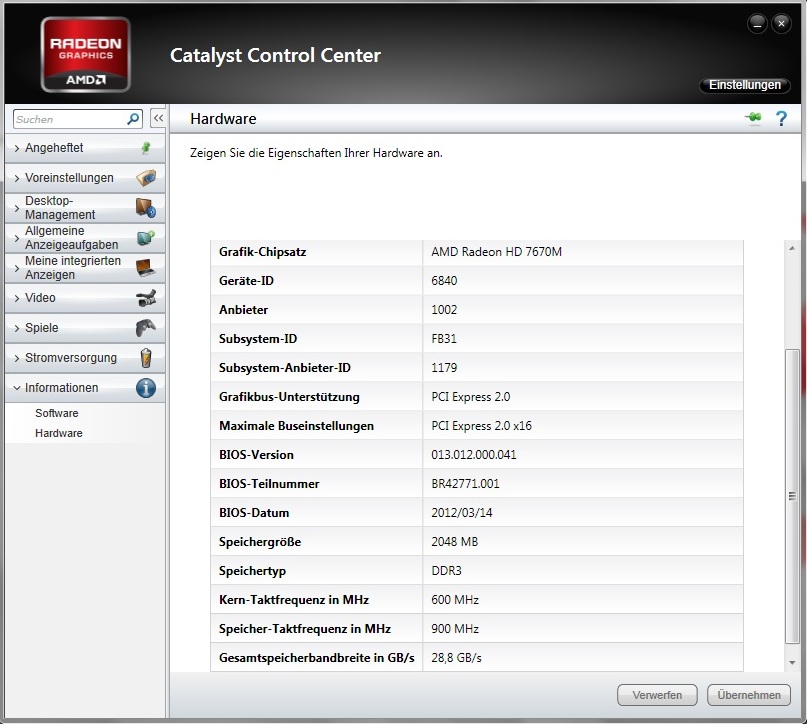Click the Grafikbus-Unterstützung row label
The height and width of the screenshot is (724, 807).
[289, 397]
